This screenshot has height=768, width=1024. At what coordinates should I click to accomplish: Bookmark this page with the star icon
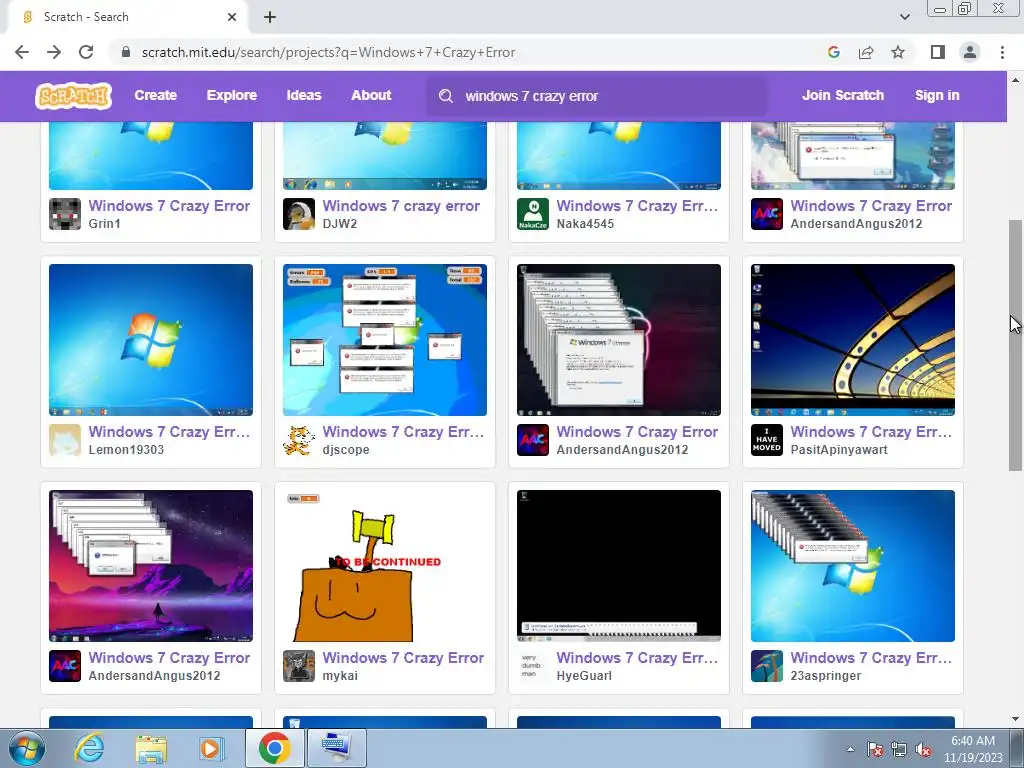tap(898, 52)
